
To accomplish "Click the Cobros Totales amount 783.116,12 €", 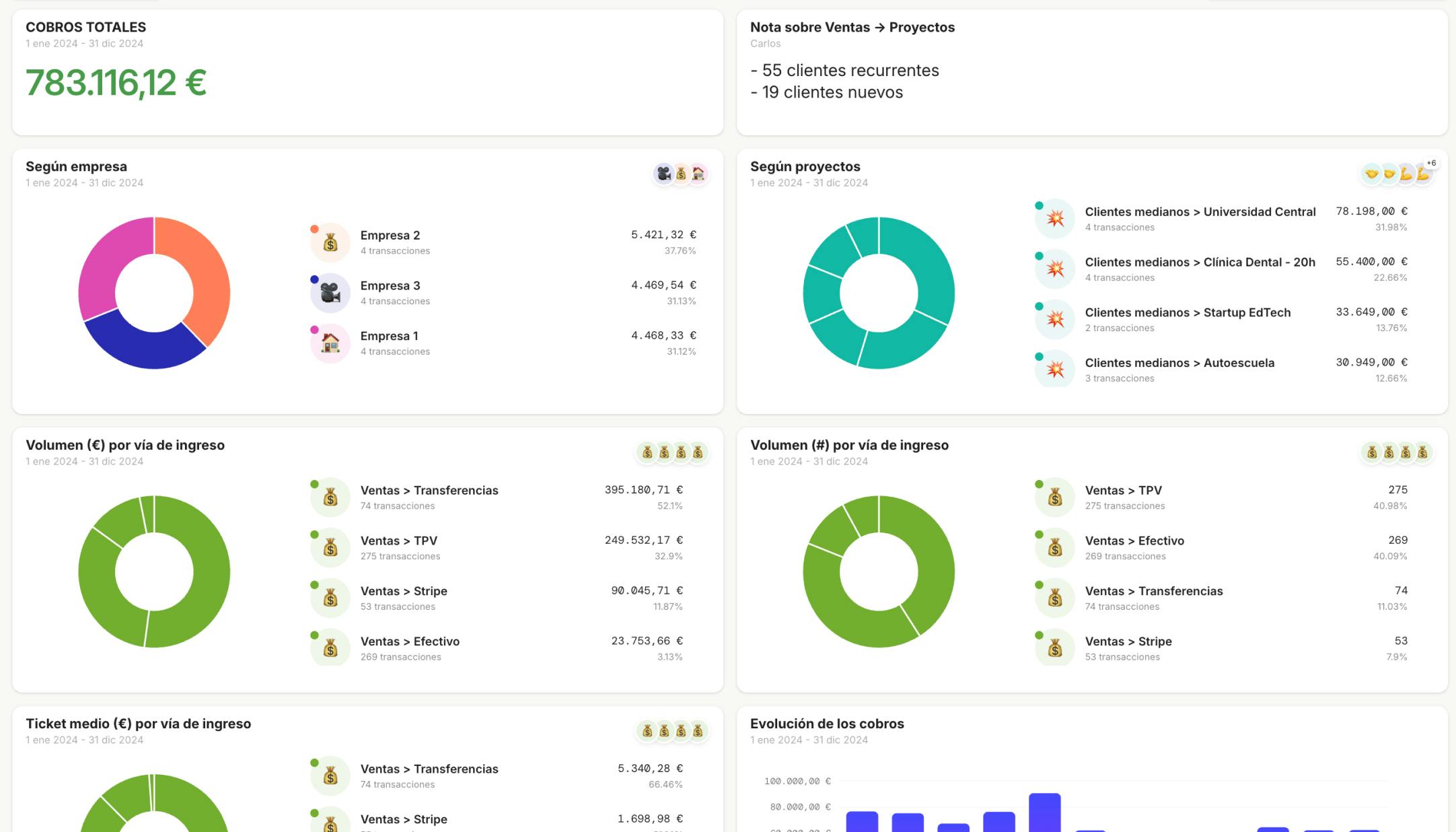I will tap(116, 83).
